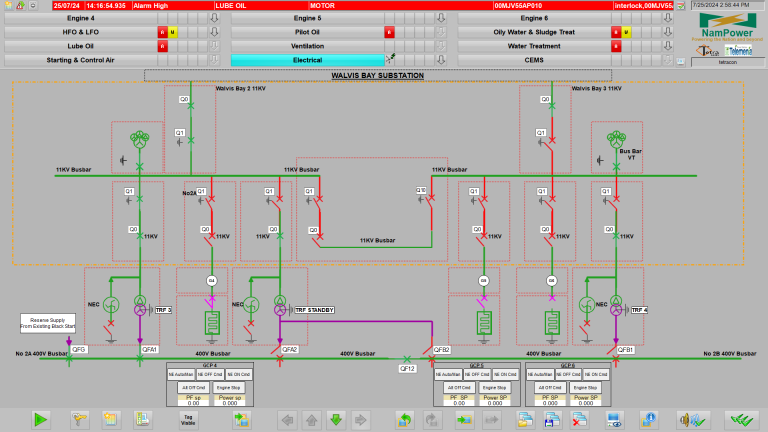Toggle NE Auto/Man in GCP 4 panel
Image resolution: width=768 pixels, height=432 pixels.
click(181, 373)
